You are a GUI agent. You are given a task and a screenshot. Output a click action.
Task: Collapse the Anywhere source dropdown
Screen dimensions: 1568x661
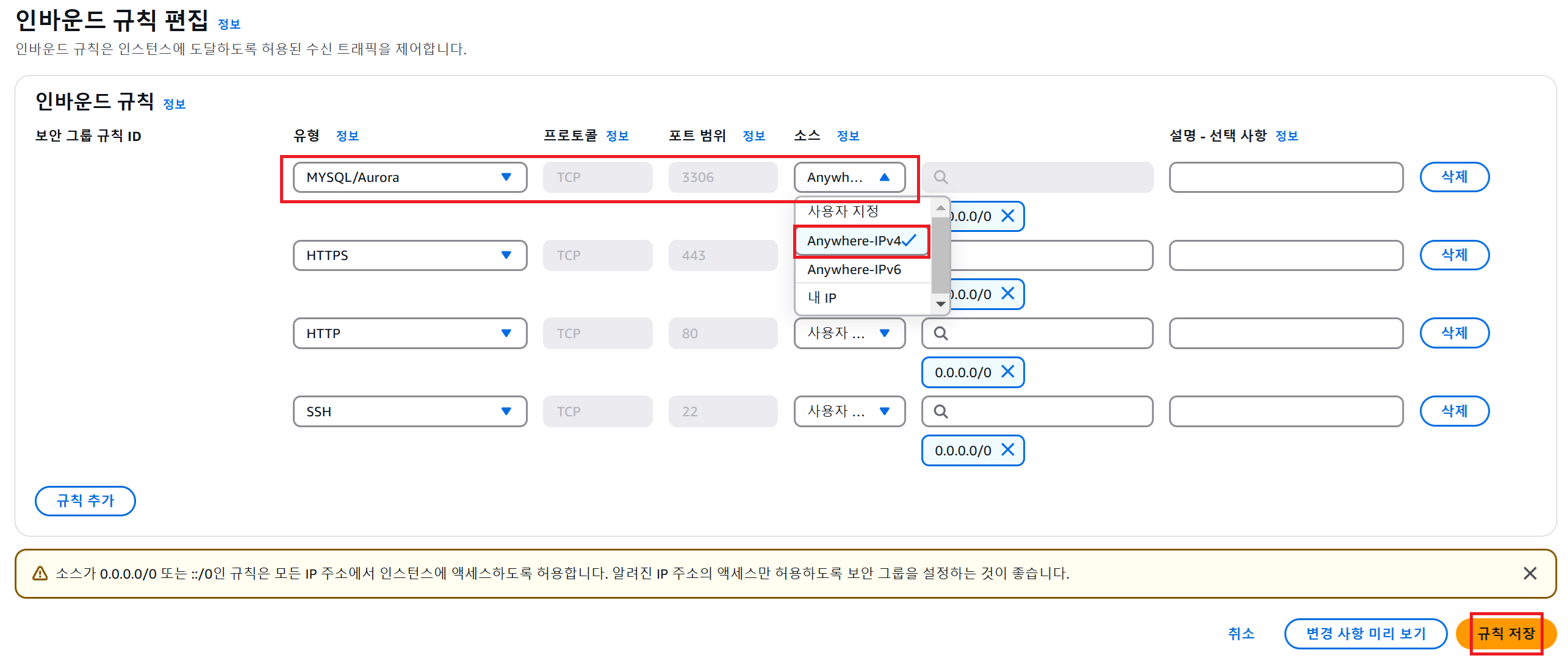(849, 177)
